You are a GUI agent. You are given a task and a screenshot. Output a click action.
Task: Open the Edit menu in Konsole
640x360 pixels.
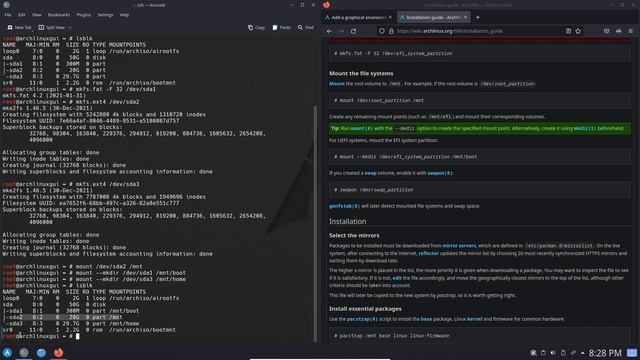22,15
